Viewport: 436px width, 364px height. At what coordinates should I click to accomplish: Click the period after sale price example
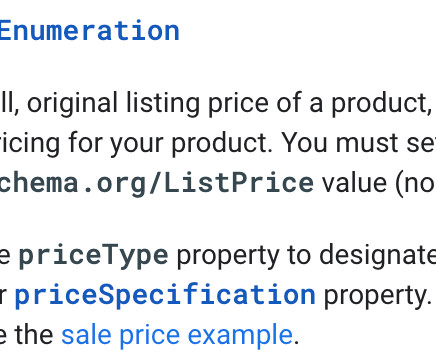(x=296, y=342)
